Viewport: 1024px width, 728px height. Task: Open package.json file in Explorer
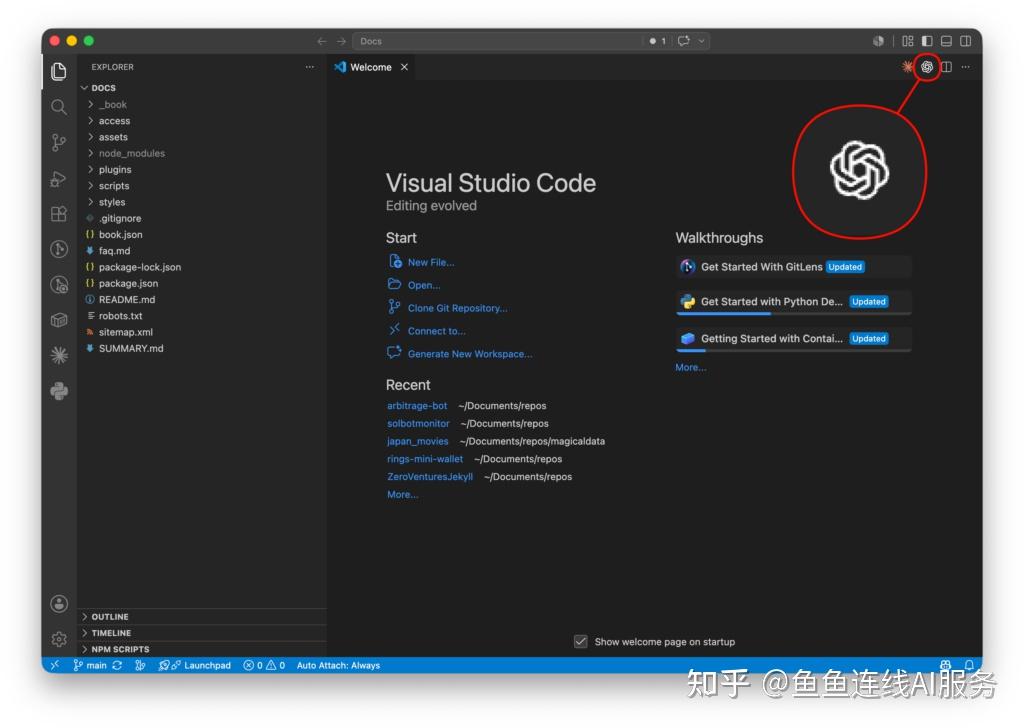click(x=202, y=283)
